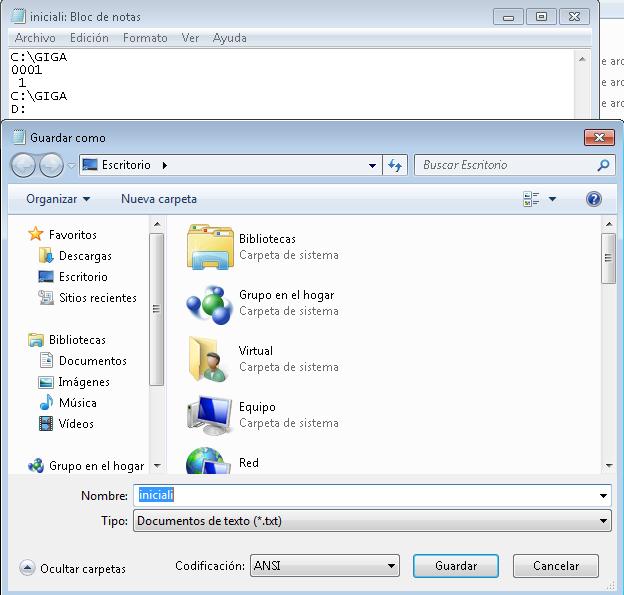624x595 pixels.
Task: Select the Equipo computer icon
Action: 210,415
